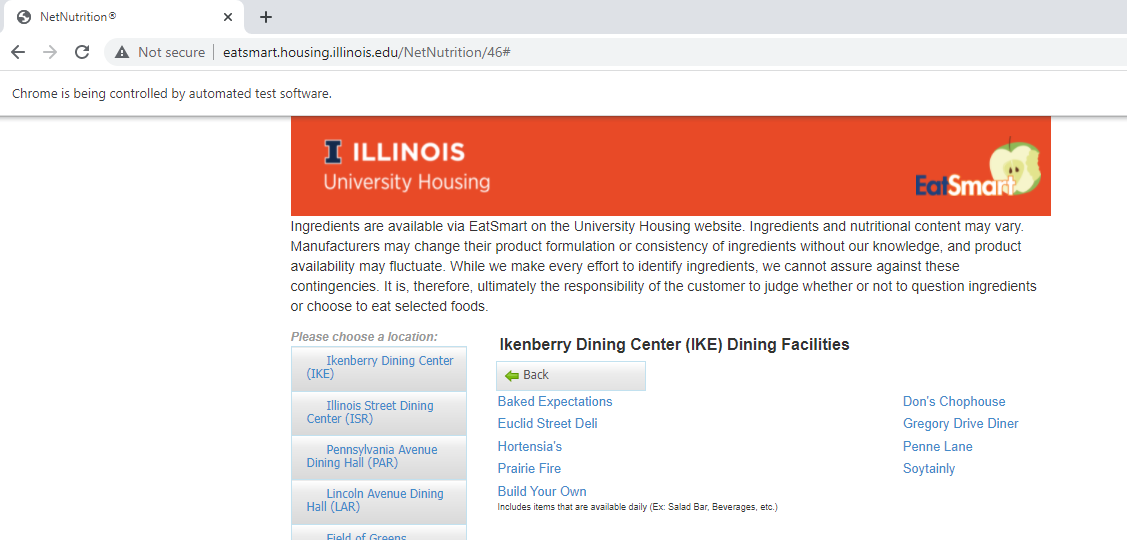This screenshot has height=540, width=1127.
Task: Click the Ikenberry Dining Center Facilities heading
Action: pyautogui.click(x=674, y=344)
